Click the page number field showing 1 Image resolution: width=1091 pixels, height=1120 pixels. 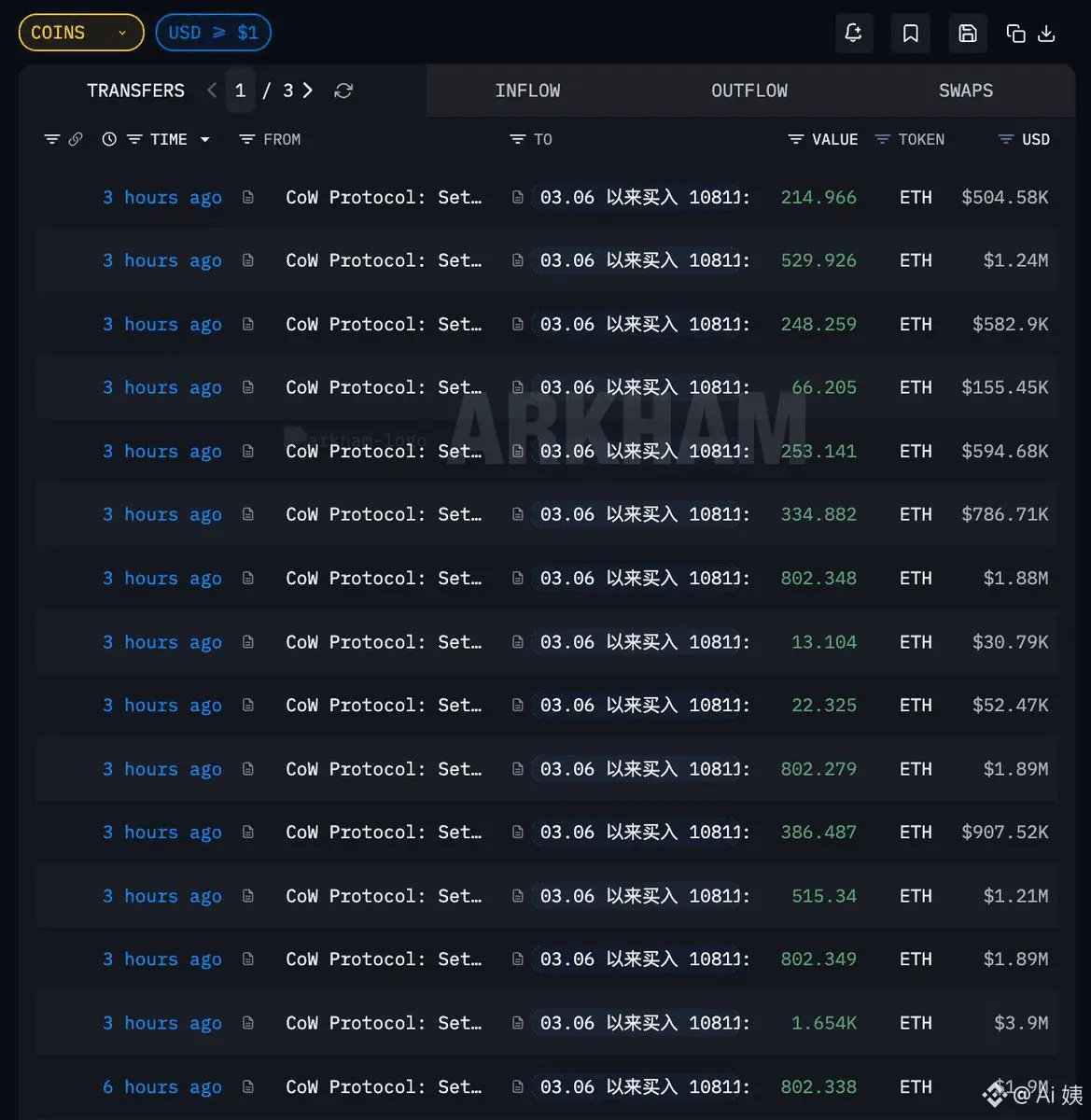pyautogui.click(x=241, y=91)
